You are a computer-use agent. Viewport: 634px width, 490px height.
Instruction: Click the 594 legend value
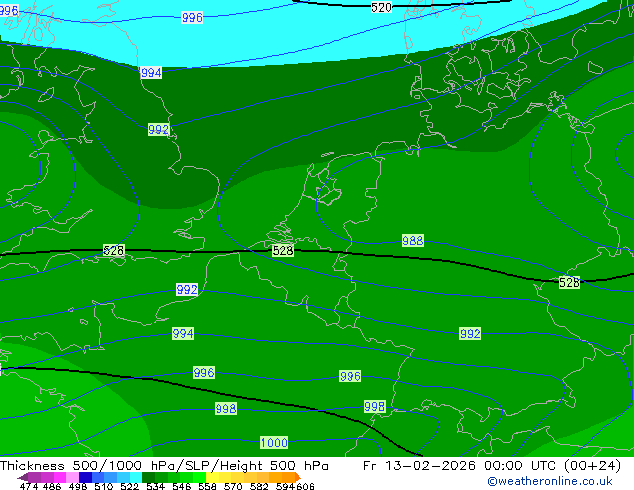coord(285,486)
